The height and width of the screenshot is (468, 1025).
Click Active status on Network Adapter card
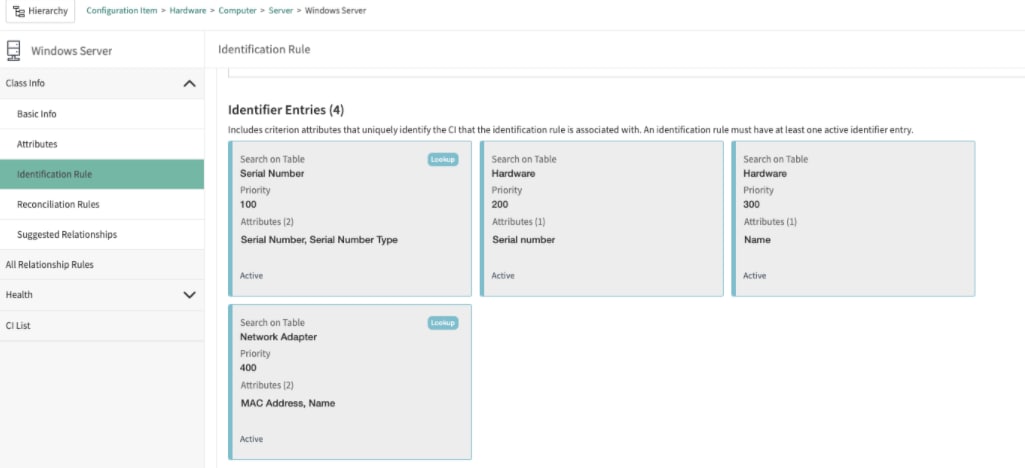click(251, 439)
